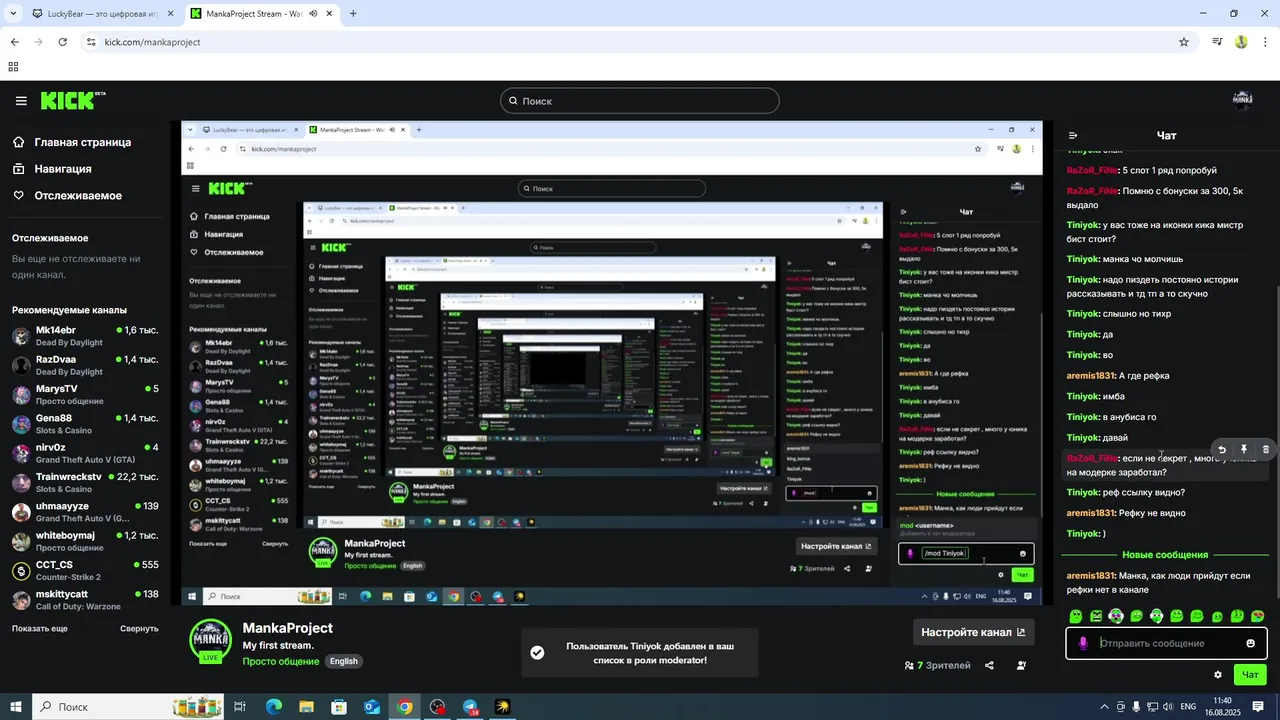This screenshot has width=1280, height=720.
Task: Click the 'Отправить сообщение' chat input
Action: pos(1166,643)
